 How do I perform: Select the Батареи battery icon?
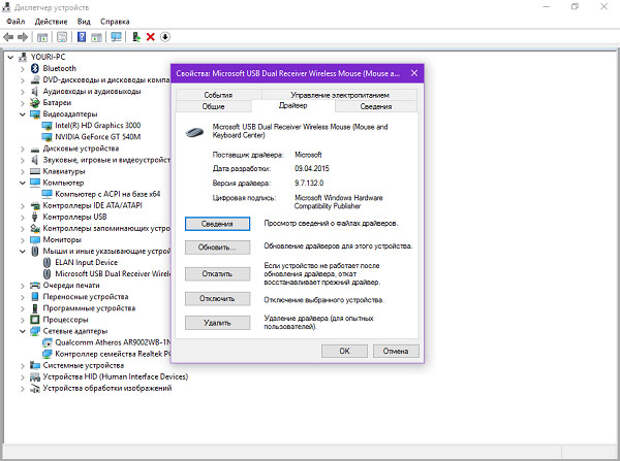[35, 103]
